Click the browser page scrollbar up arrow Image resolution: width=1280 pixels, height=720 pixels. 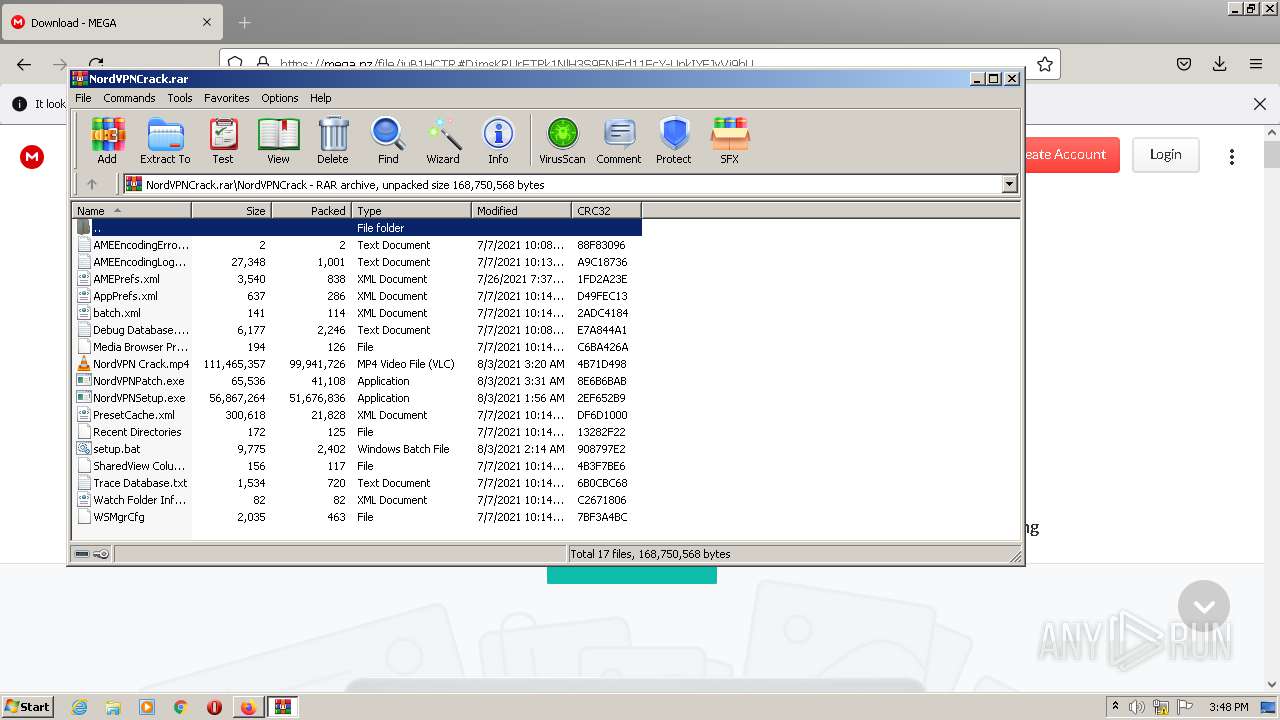[x=1272, y=131]
